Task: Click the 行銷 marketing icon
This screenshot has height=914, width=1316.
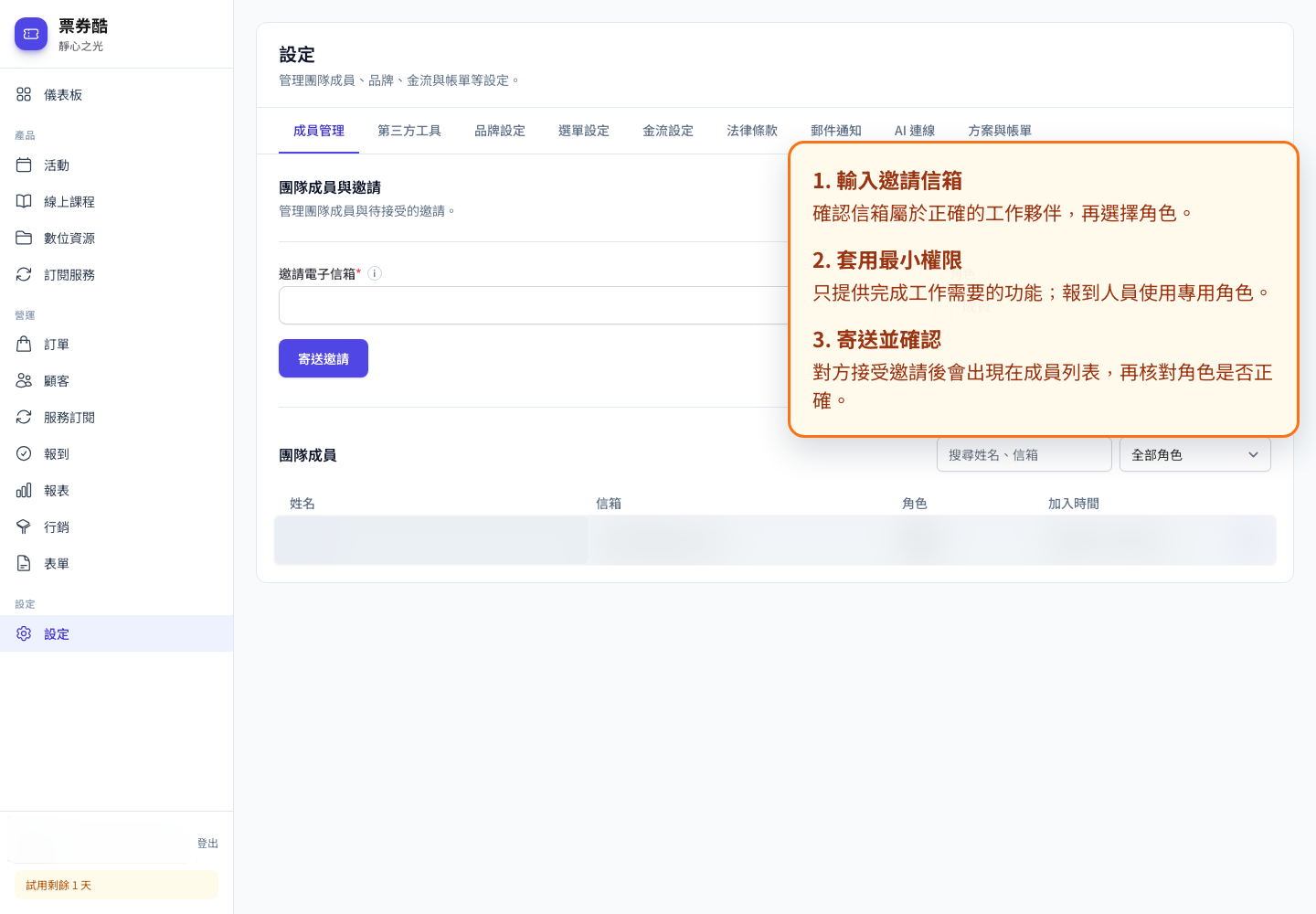Action: click(24, 526)
